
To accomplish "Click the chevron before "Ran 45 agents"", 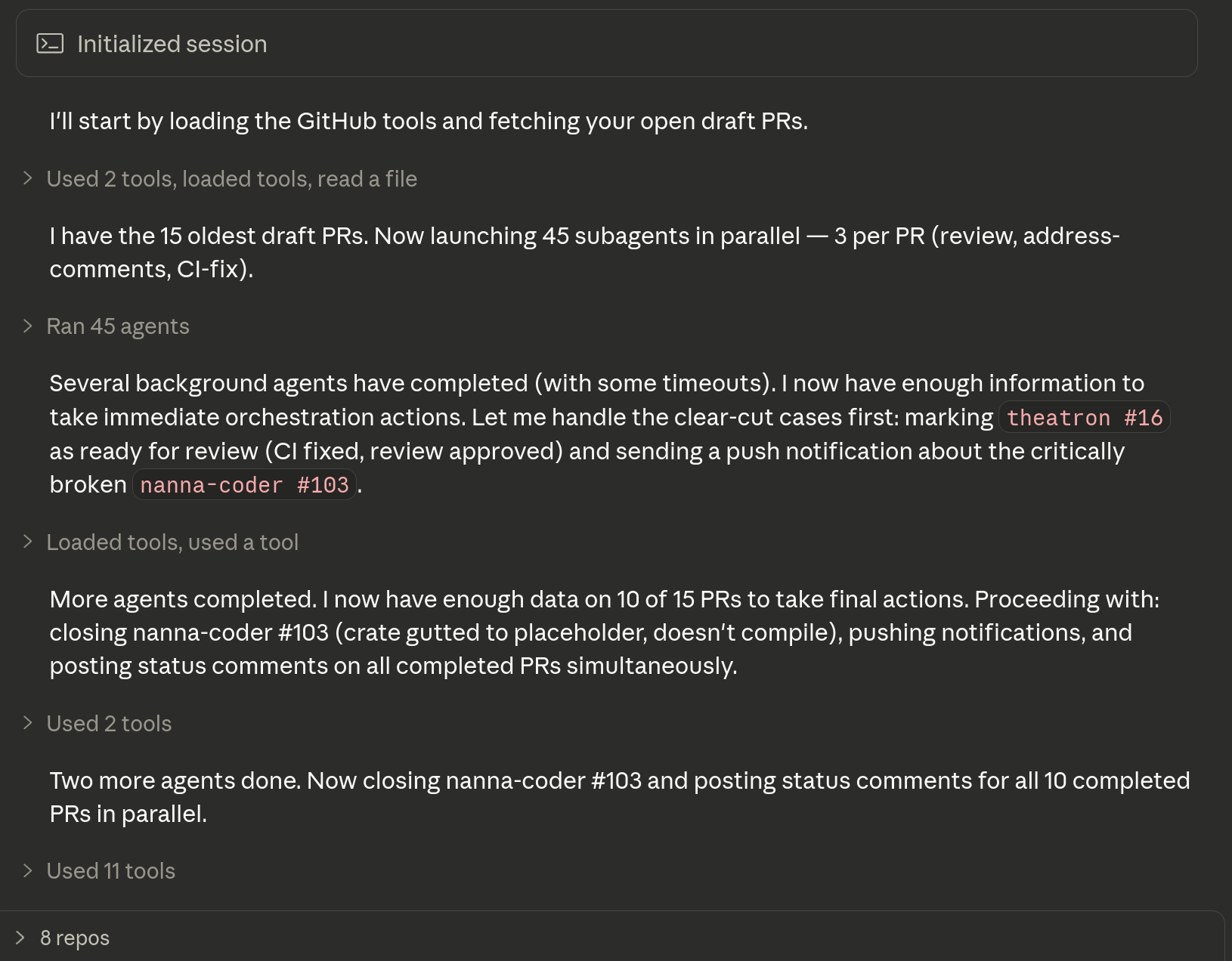I will (x=27, y=326).
